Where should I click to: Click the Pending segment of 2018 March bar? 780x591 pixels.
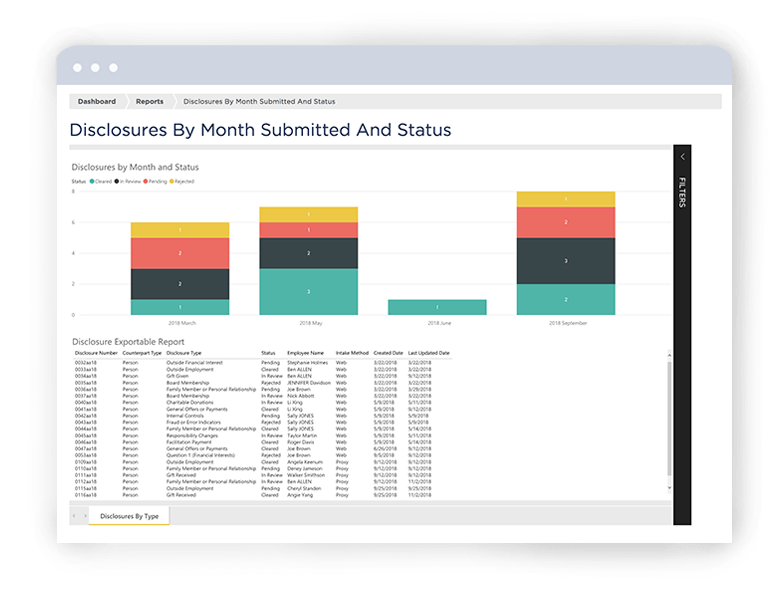180,253
